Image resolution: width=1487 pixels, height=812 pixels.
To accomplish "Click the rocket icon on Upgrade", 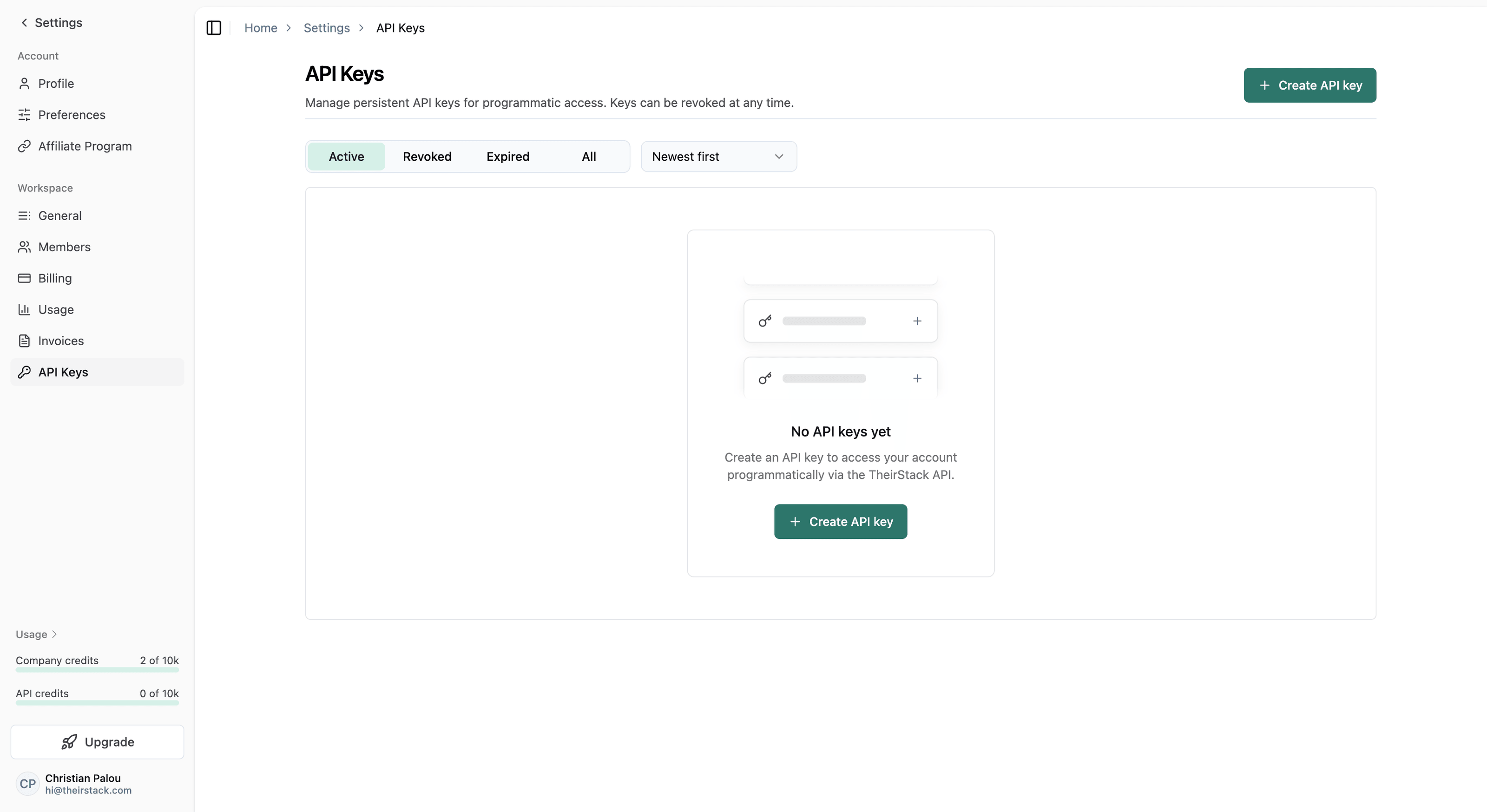I will (x=69, y=741).
